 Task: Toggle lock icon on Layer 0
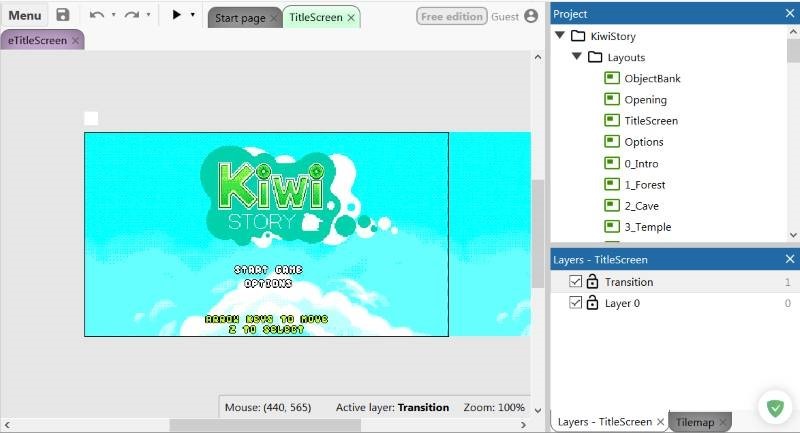click(x=592, y=303)
